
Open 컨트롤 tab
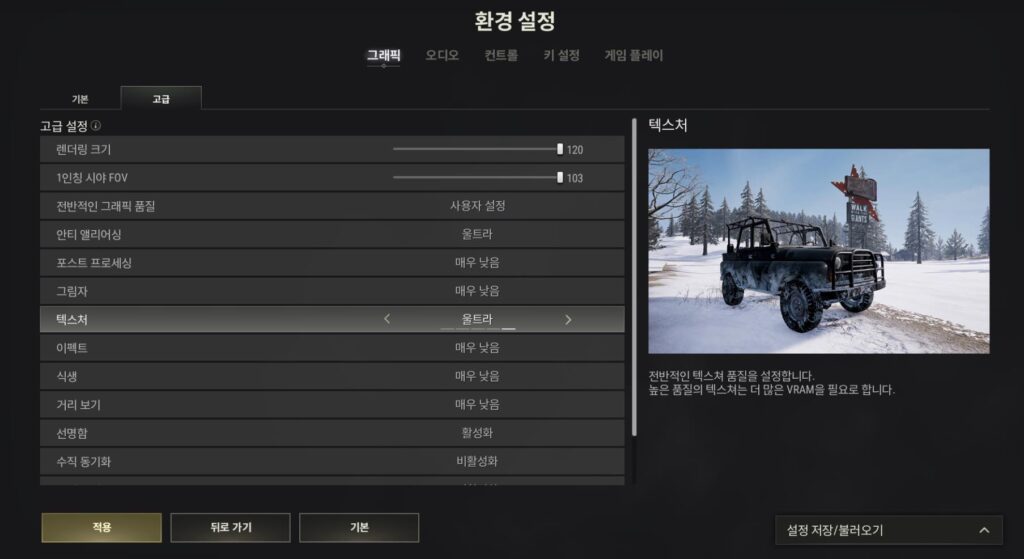[x=501, y=56]
